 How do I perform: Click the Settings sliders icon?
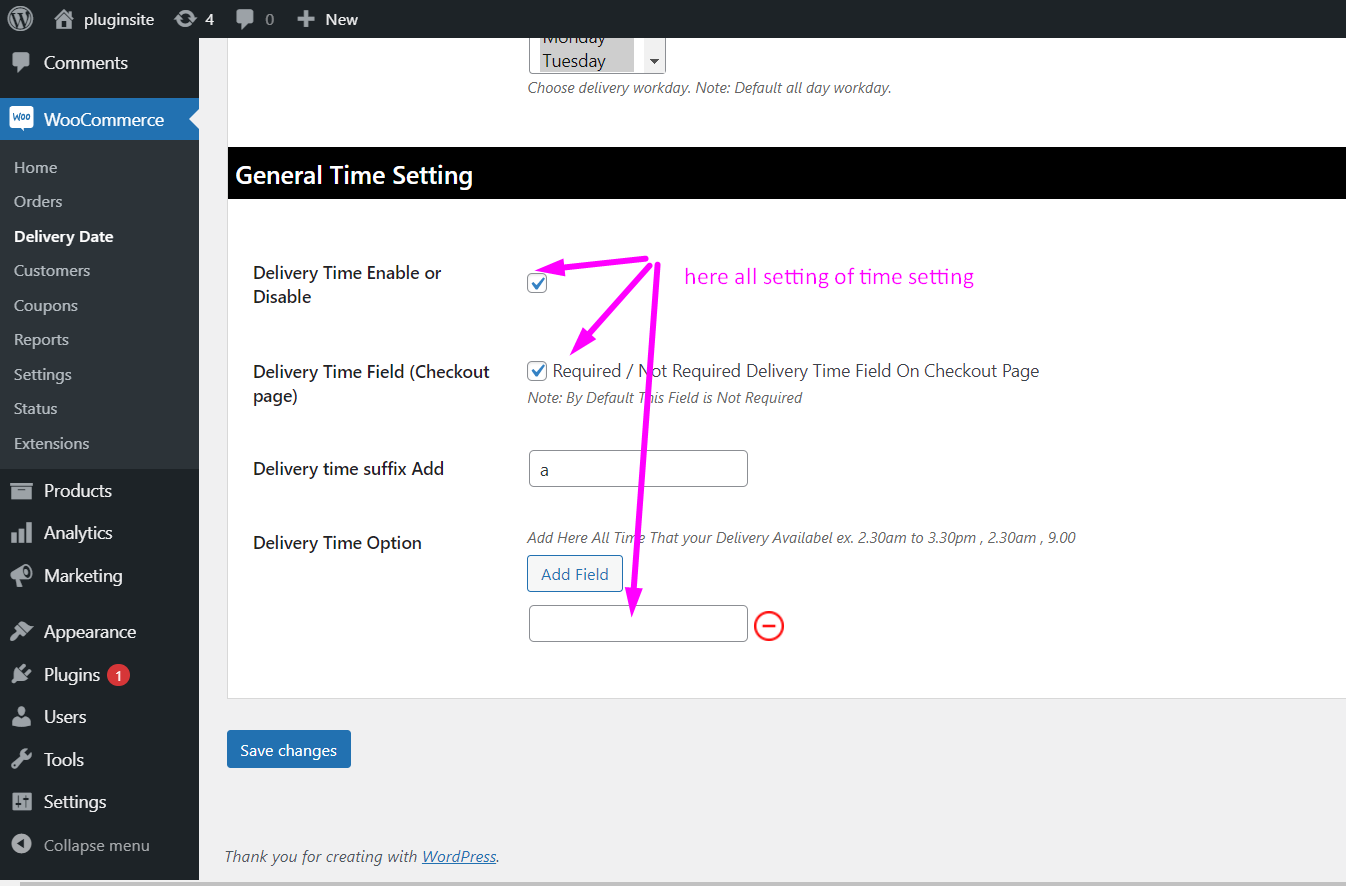21,802
